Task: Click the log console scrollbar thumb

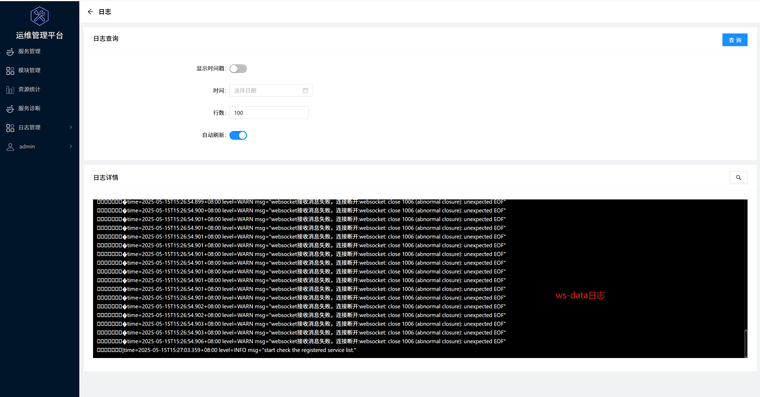Action: pos(745,343)
